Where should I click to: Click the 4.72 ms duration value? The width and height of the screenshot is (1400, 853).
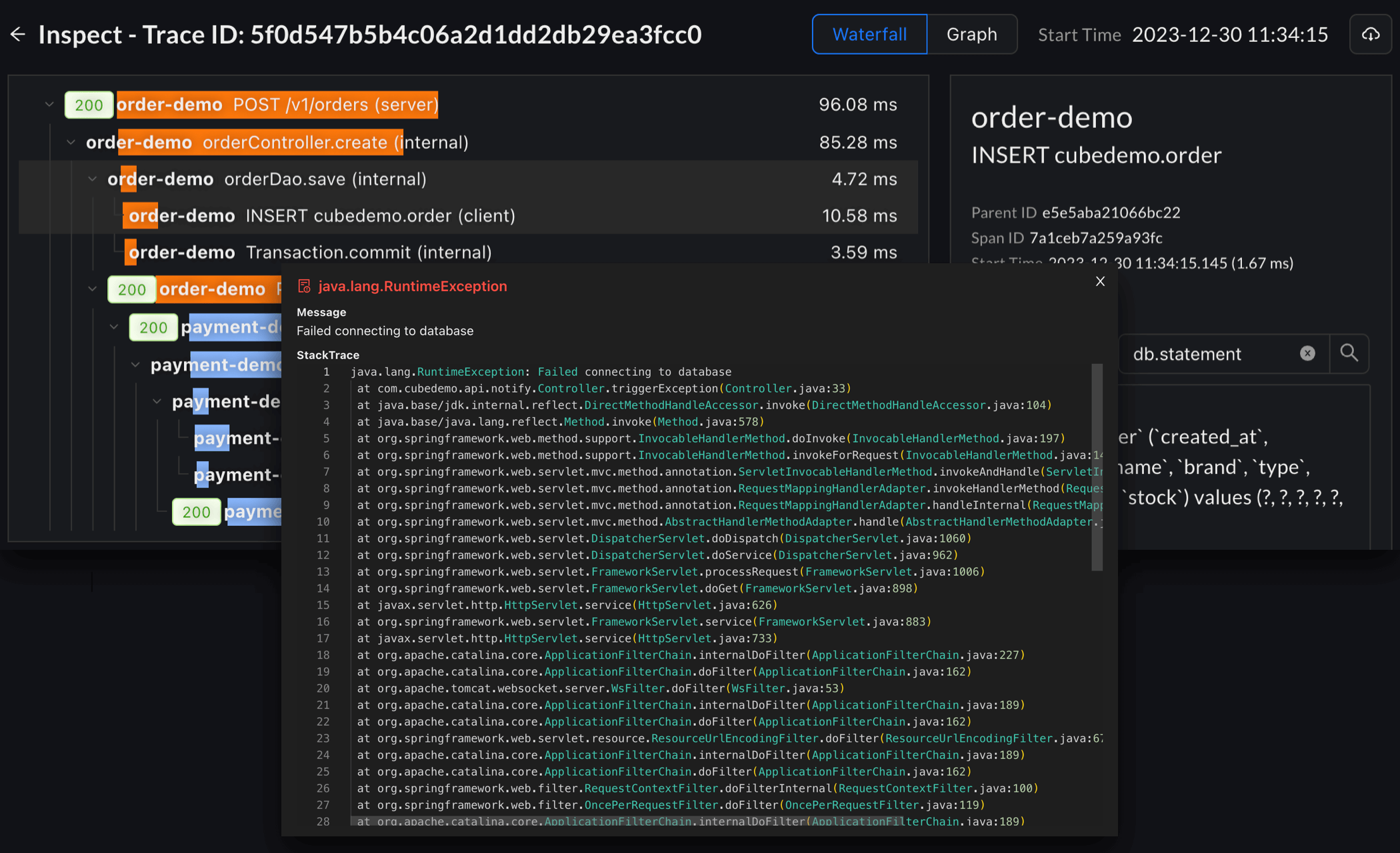864,179
